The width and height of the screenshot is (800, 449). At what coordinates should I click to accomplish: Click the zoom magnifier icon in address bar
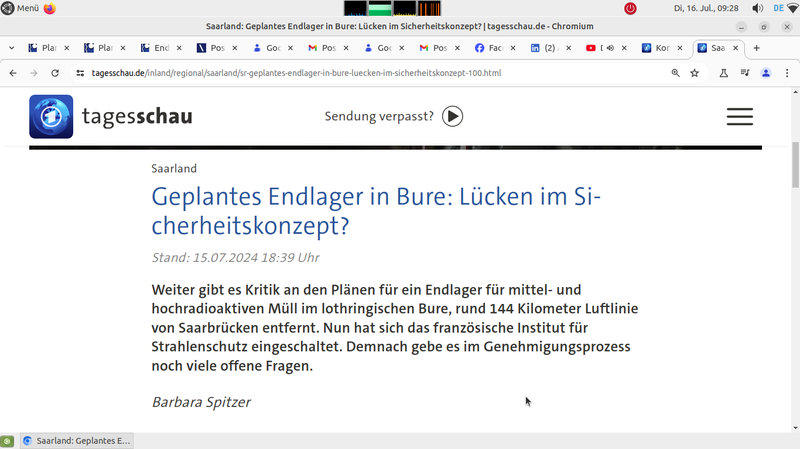676,73
